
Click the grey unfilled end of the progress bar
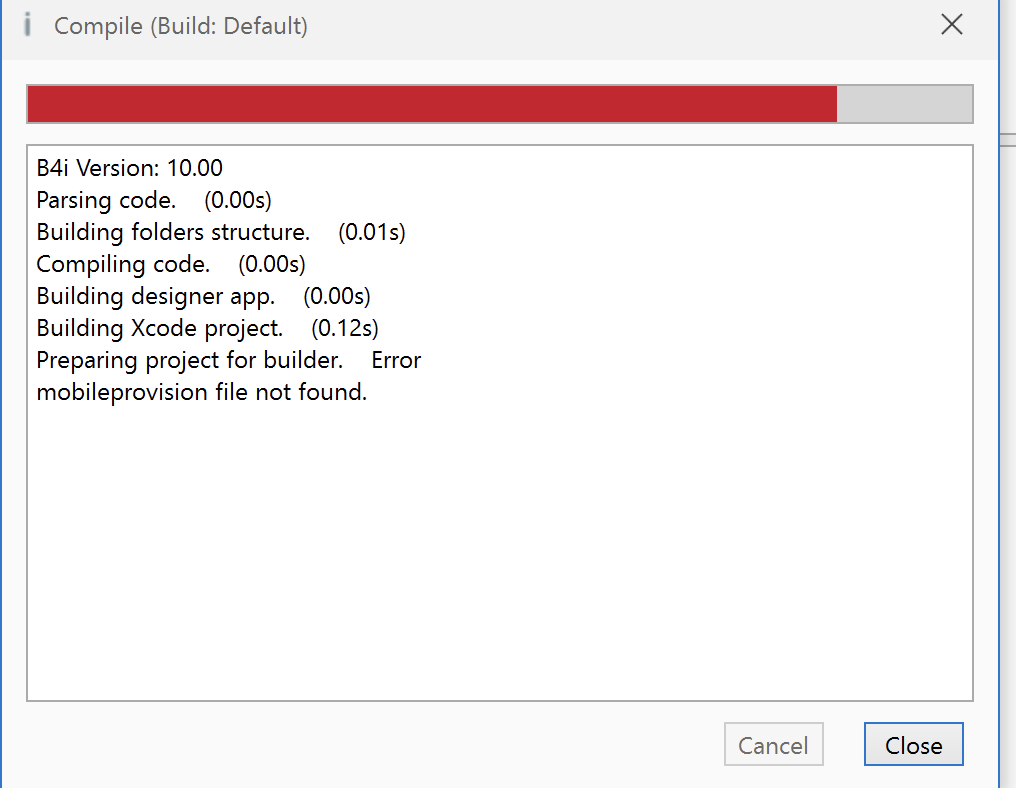coord(905,103)
